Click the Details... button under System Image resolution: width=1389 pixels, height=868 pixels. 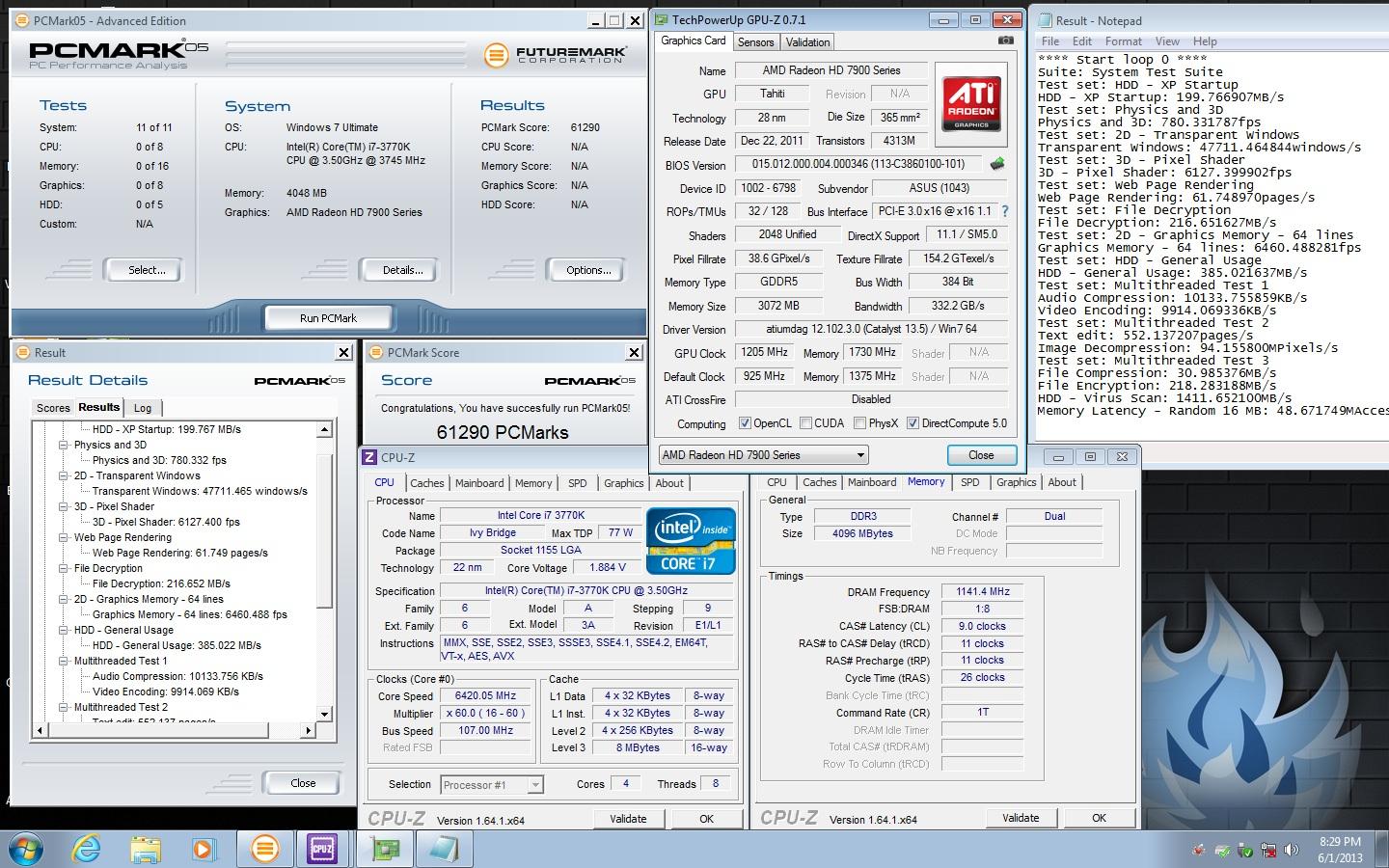tap(402, 270)
